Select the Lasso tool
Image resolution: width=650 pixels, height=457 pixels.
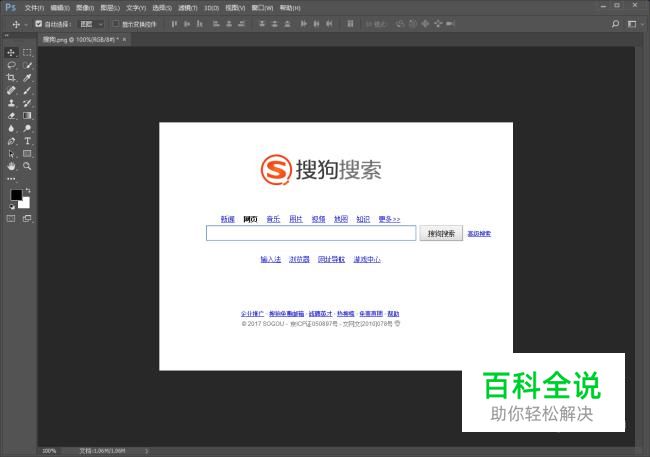tap(11, 65)
